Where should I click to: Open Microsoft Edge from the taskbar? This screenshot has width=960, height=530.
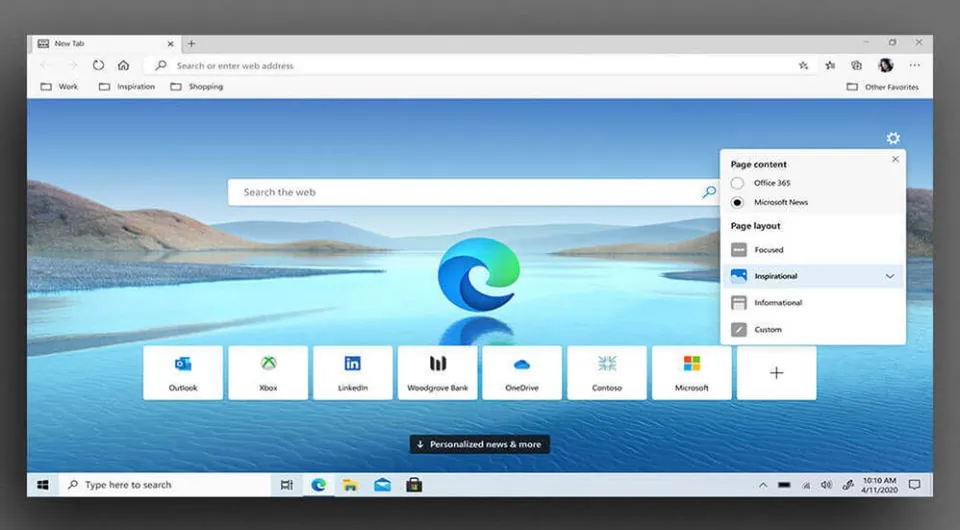click(x=318, y=485)
